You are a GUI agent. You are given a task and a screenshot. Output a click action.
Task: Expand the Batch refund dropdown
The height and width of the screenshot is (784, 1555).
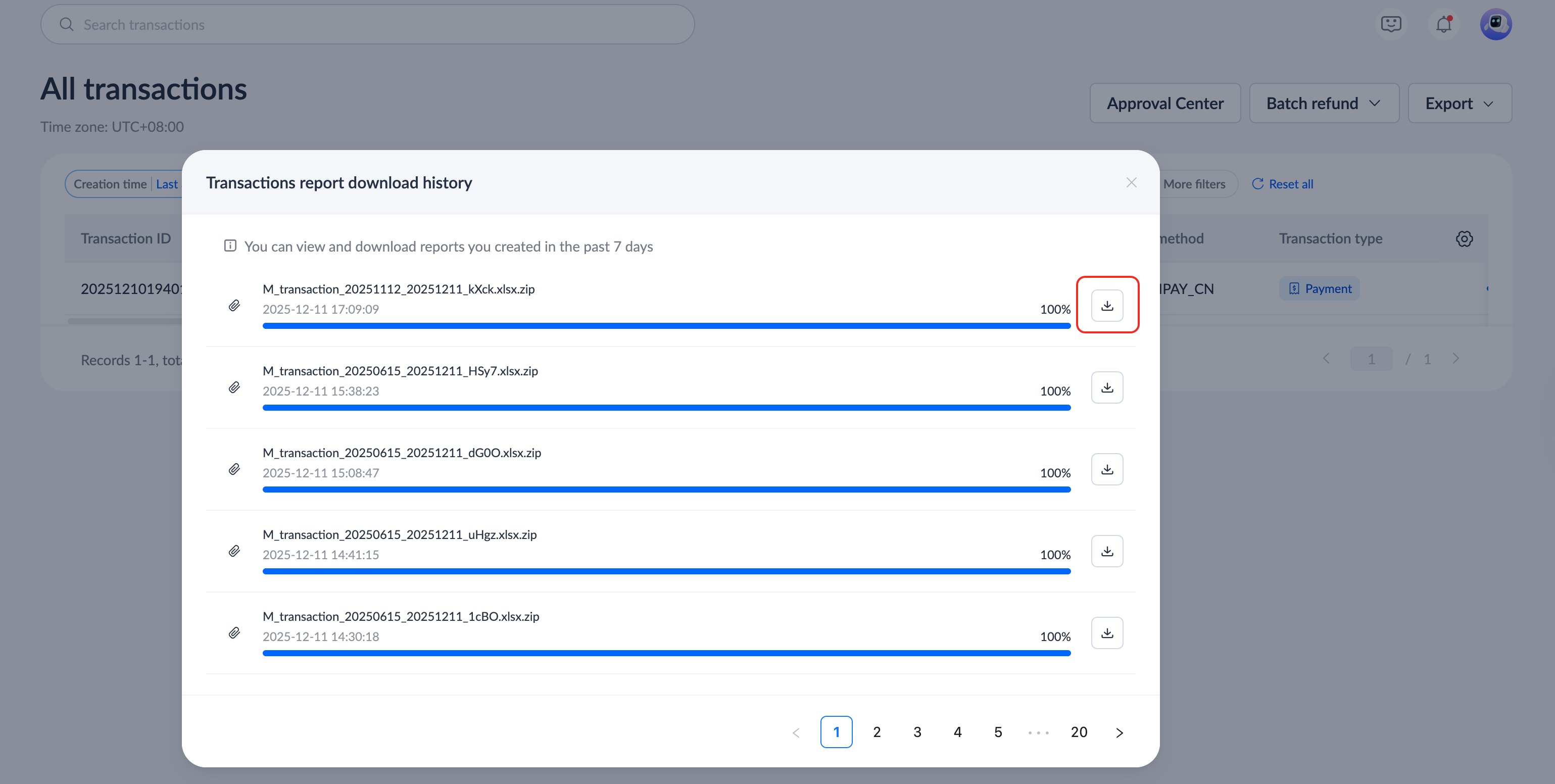[1323, 103]
